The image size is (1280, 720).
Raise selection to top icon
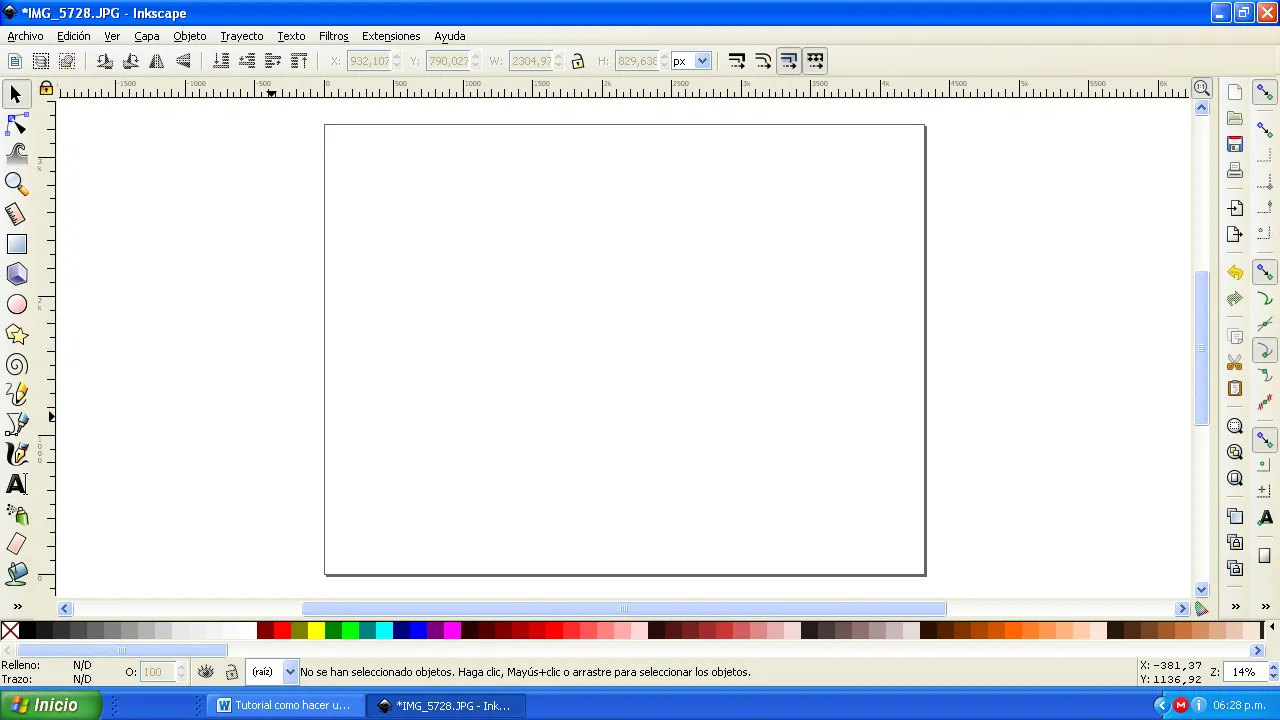pyautogui.click(x=299, y=61)
